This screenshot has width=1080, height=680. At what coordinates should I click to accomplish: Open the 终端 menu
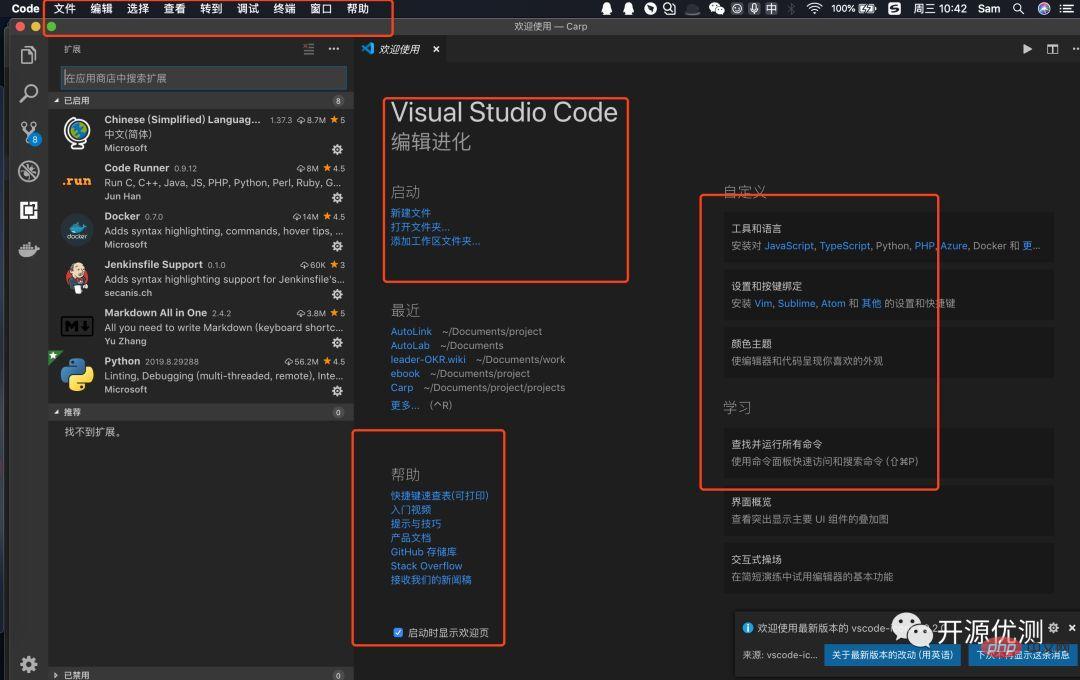[x=284, y=8]
